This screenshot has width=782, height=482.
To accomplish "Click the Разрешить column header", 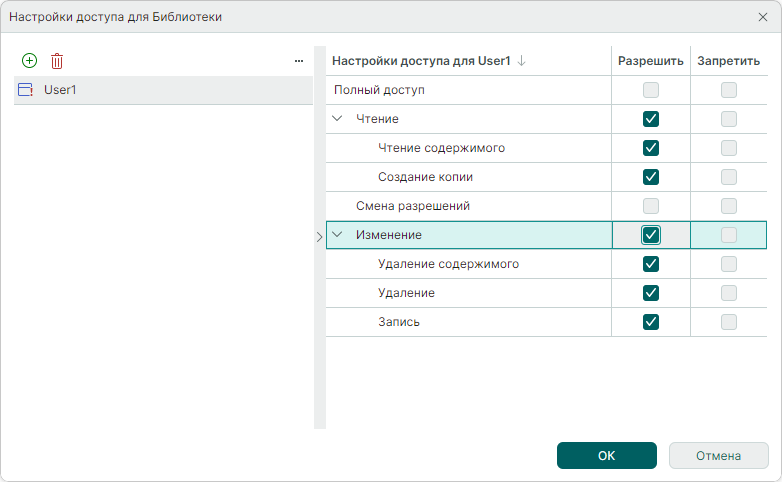I will (650, 61).
